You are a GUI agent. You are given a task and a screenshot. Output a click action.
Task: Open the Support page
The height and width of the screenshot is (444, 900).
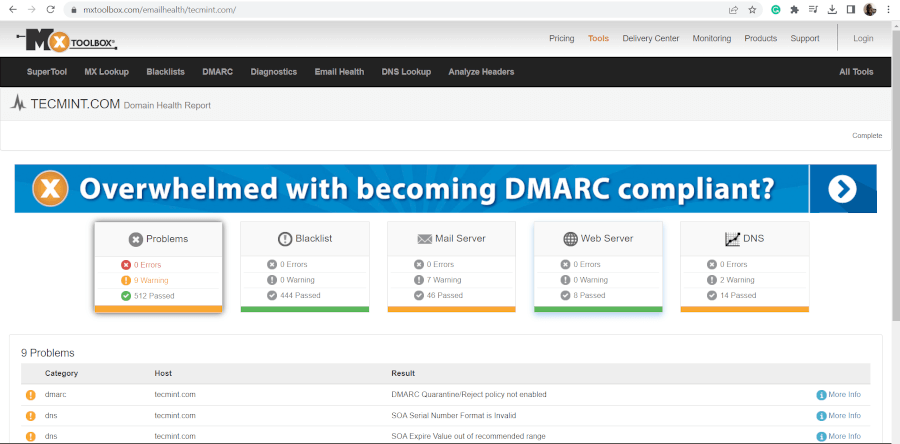(805, 38)
